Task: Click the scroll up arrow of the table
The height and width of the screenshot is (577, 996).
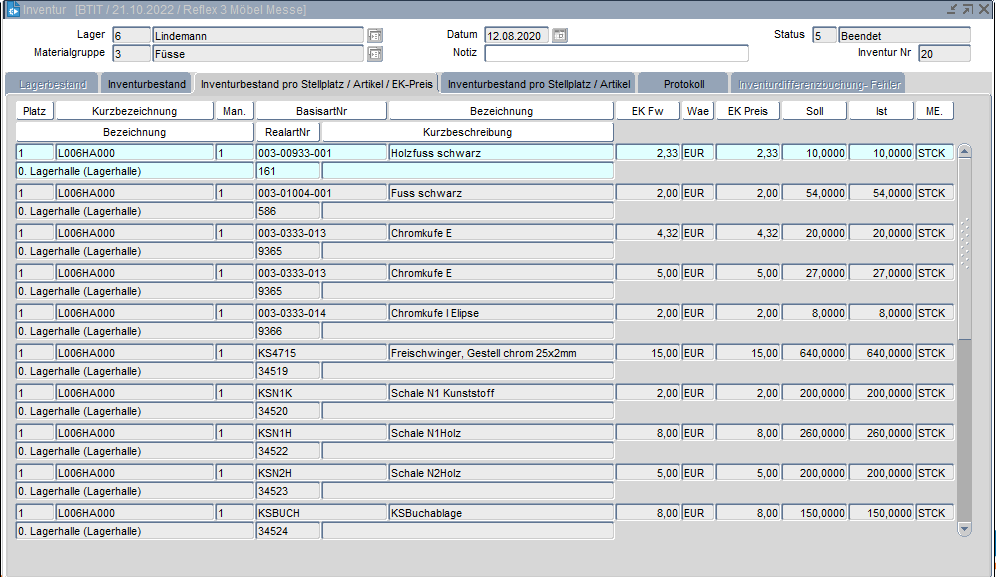Action: (964, 151)
